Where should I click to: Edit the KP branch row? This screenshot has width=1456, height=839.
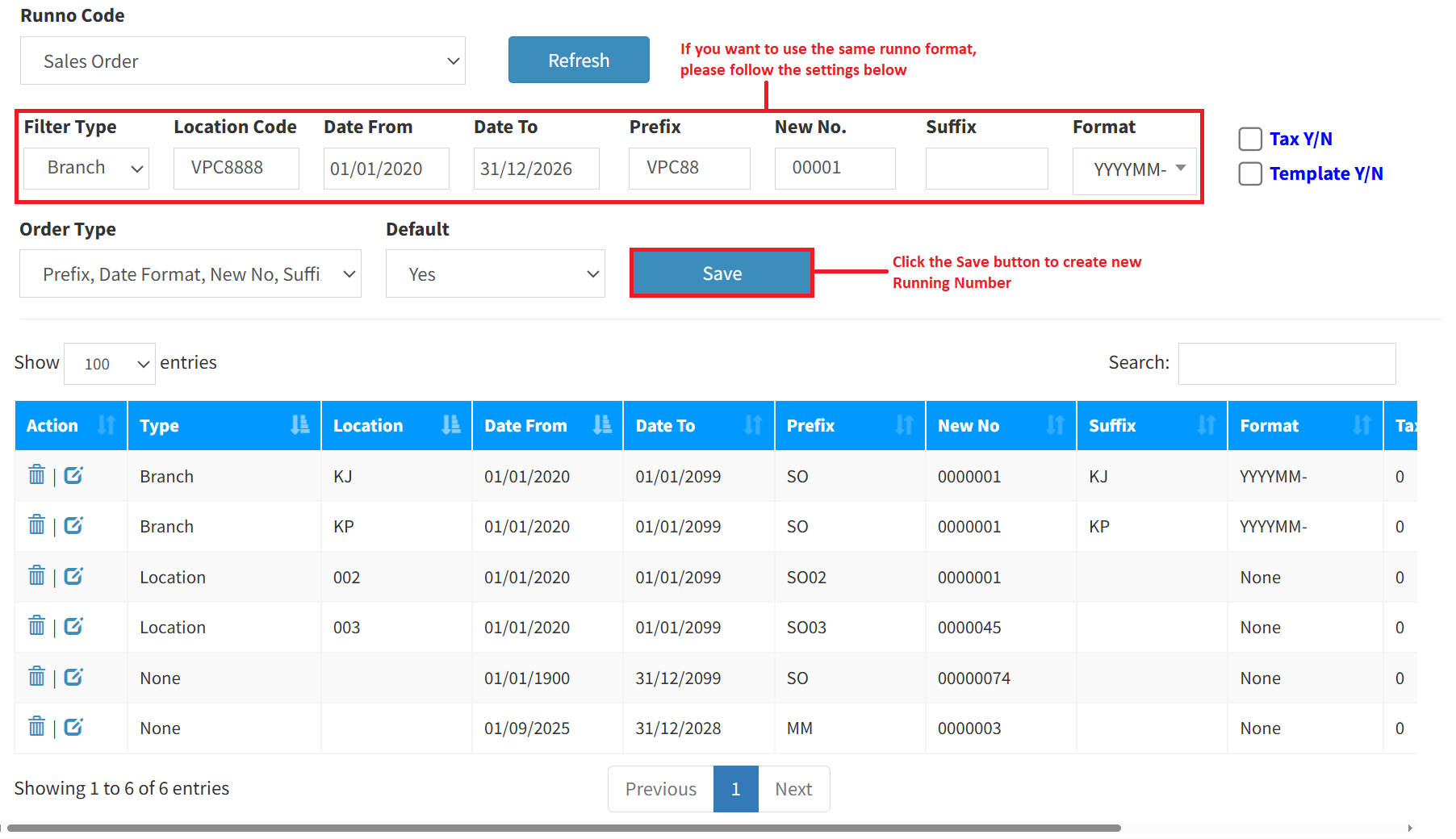click(73, 526)
